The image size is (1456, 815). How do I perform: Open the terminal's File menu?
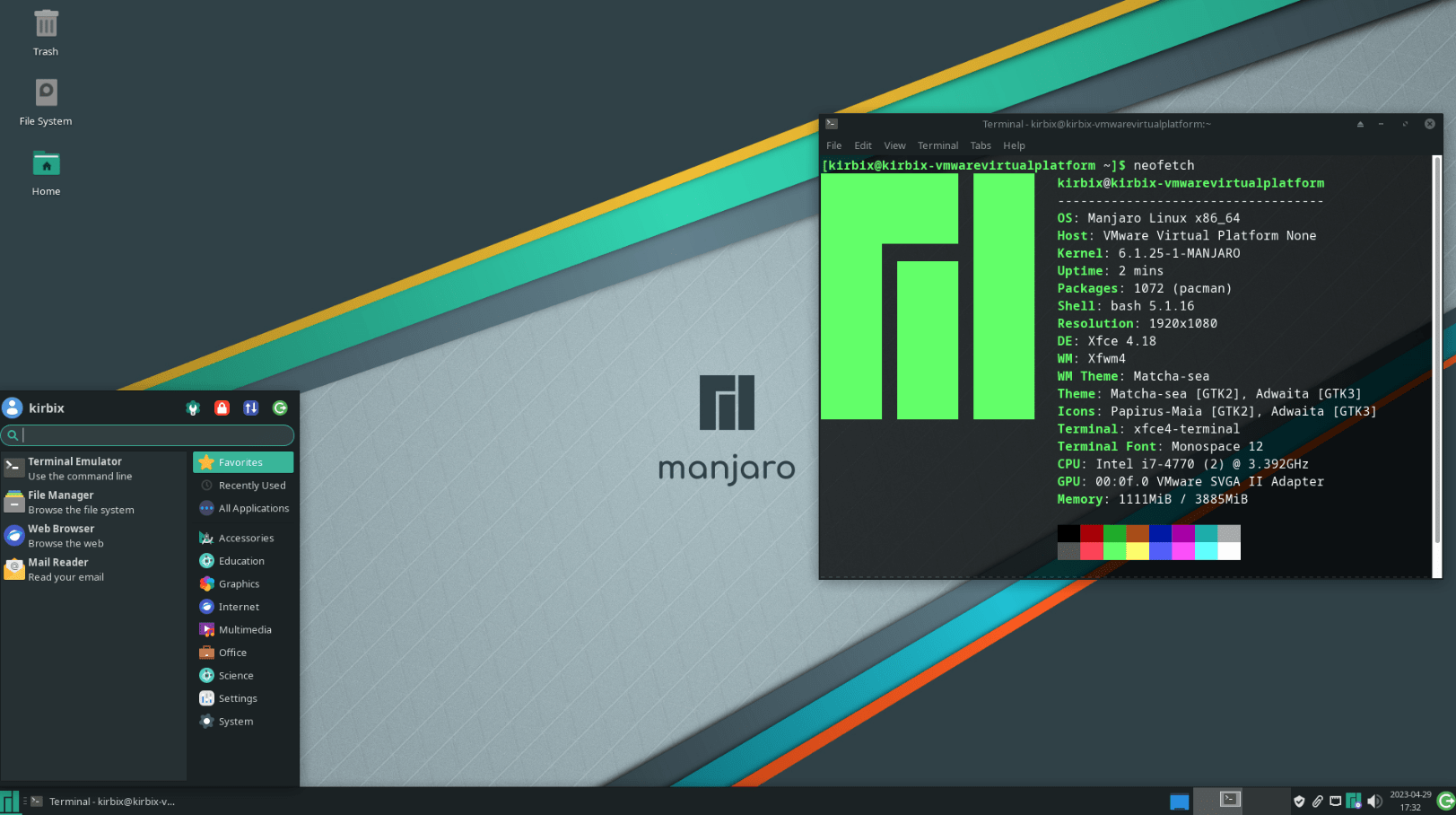point(833,145)
